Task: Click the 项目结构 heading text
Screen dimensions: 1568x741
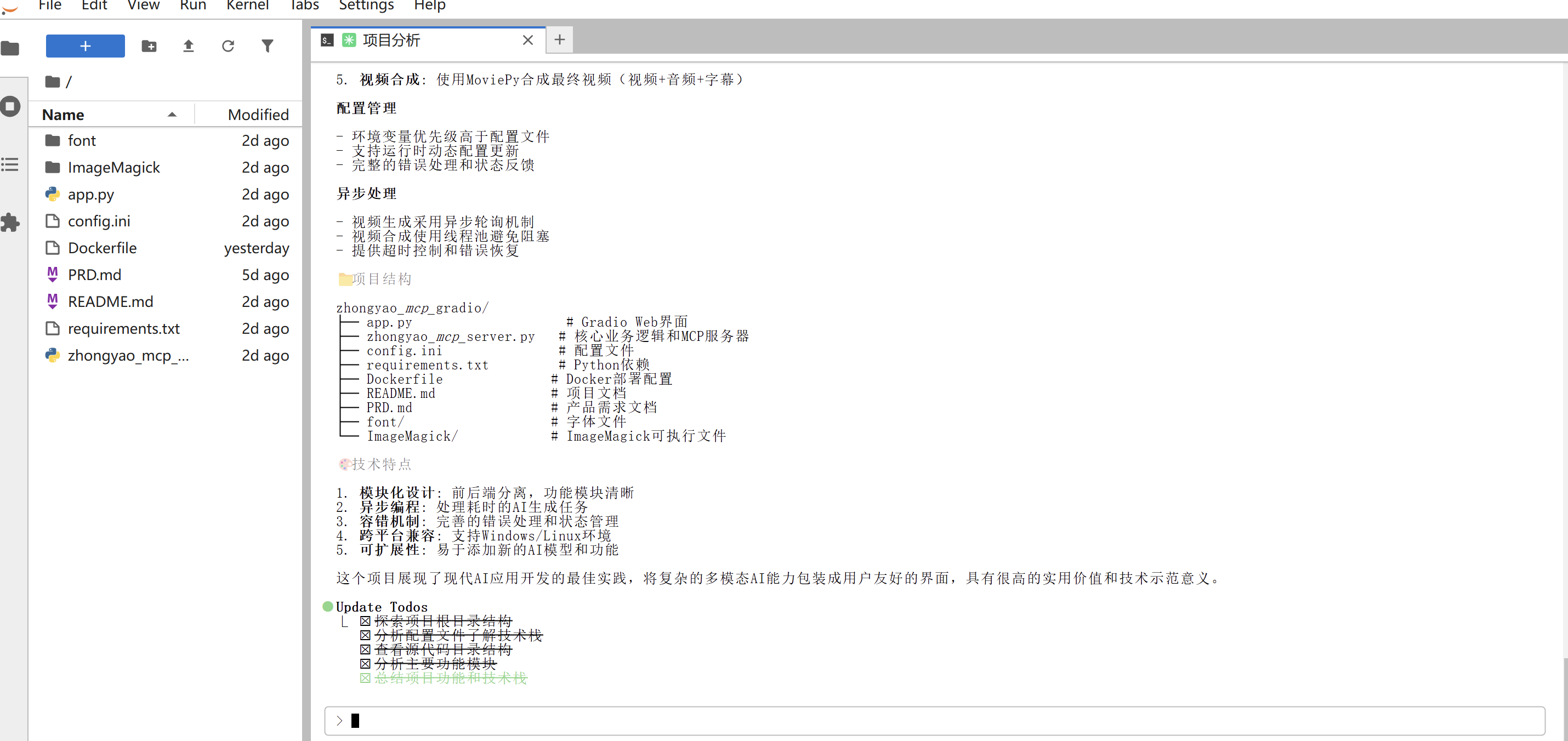Action: (x=382, y=278)
